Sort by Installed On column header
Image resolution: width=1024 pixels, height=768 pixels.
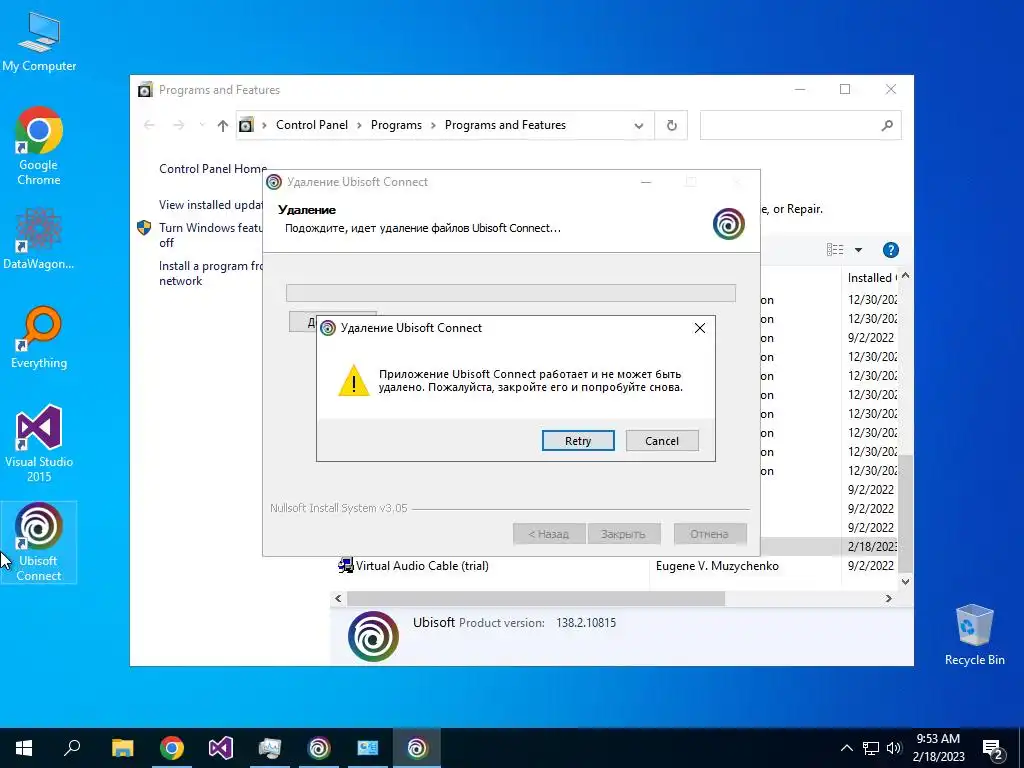[870, 278]
